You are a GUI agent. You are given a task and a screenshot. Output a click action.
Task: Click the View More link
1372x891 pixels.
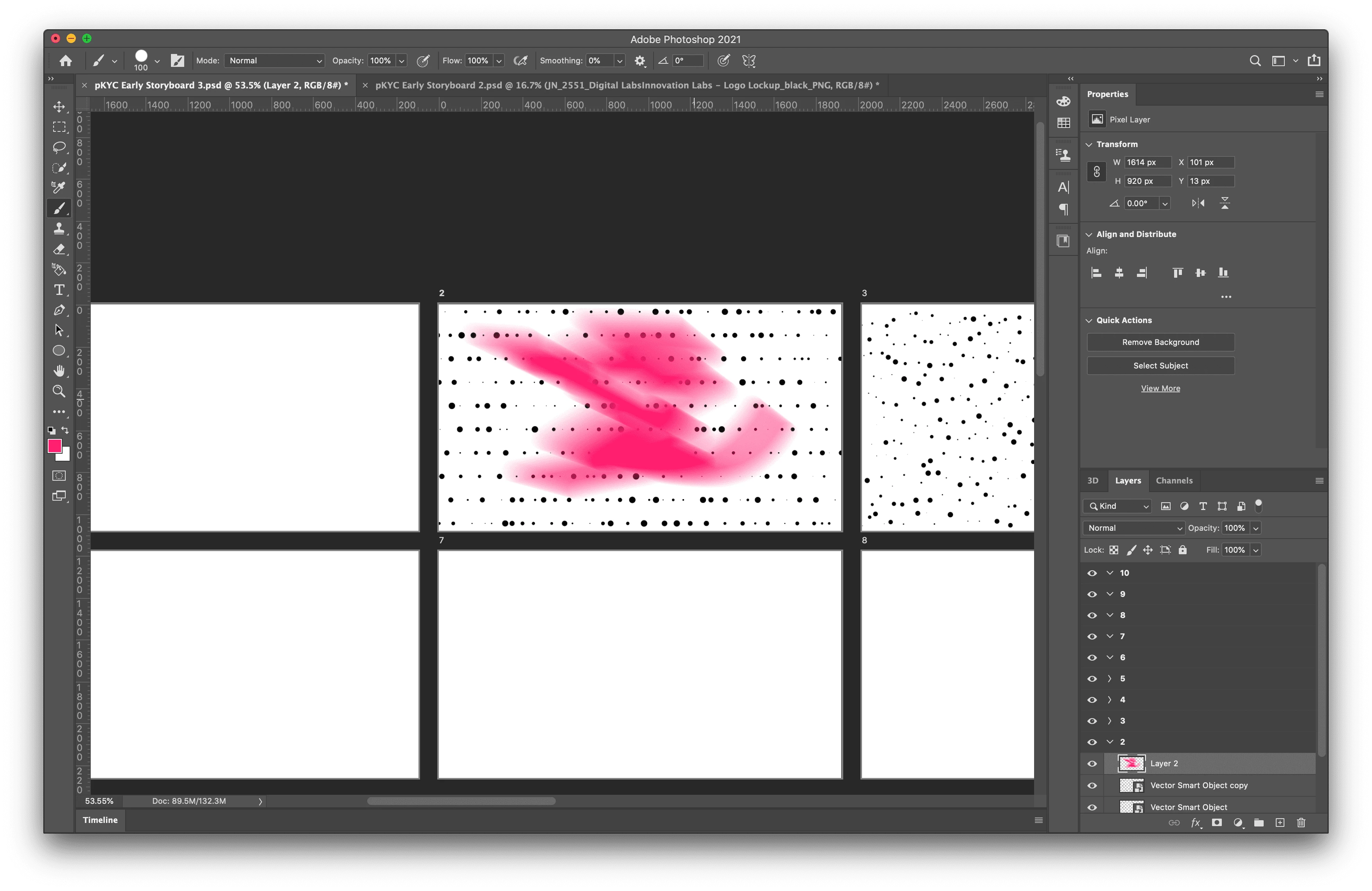point(1160,388)
